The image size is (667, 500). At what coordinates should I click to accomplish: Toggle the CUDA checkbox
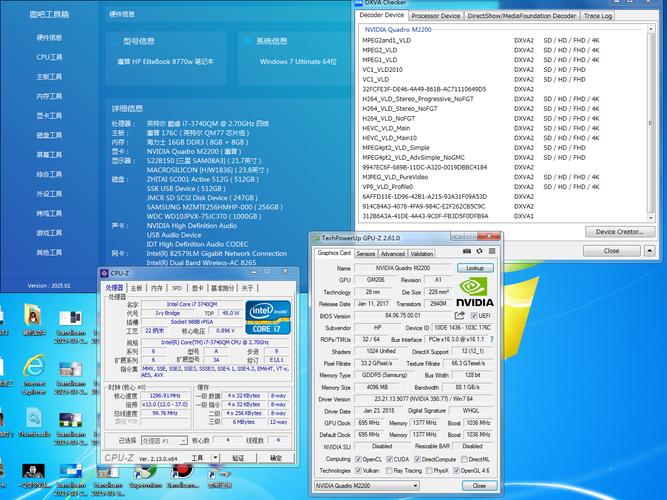pos(389,459)
